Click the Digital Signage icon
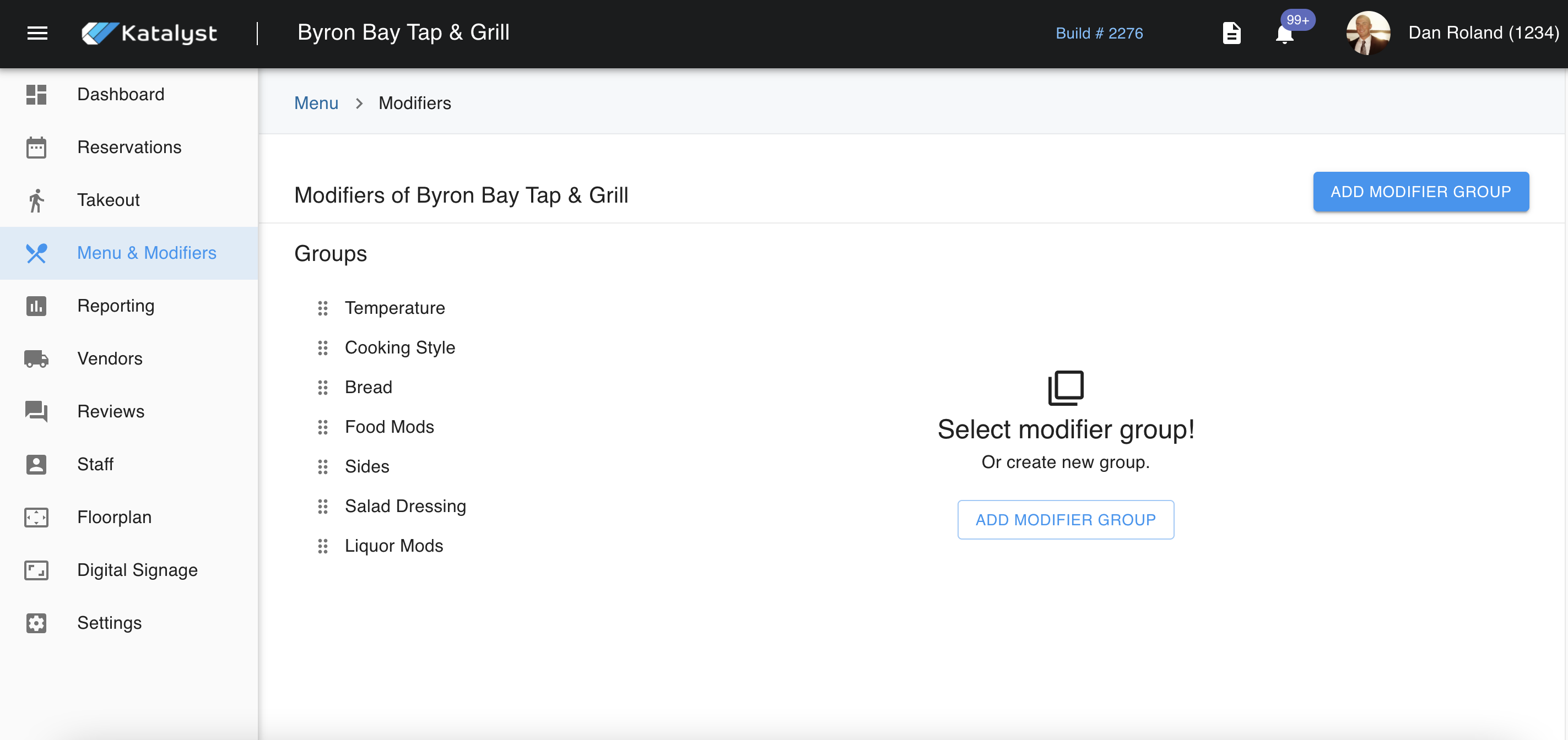Image resolution: width=1568 pixels, height=740 pixels. (x=36, y=570)
